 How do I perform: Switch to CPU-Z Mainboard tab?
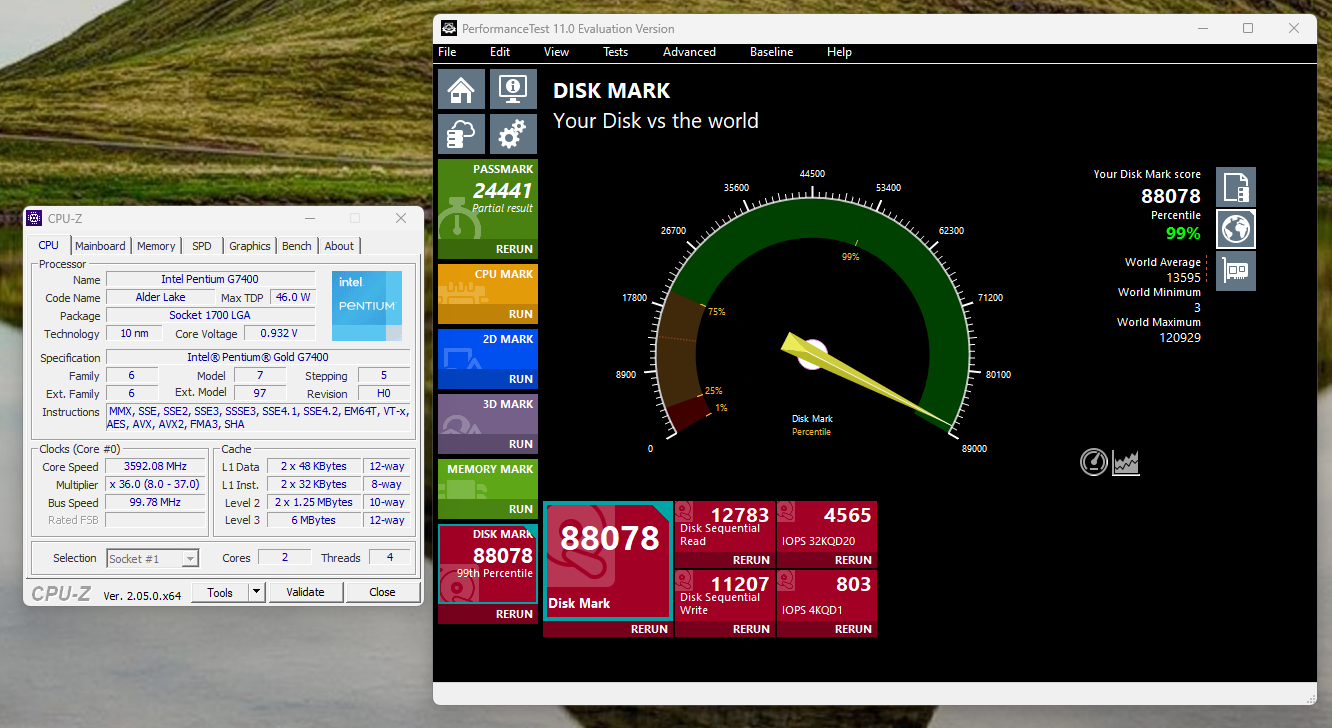[x=100, y=246]
